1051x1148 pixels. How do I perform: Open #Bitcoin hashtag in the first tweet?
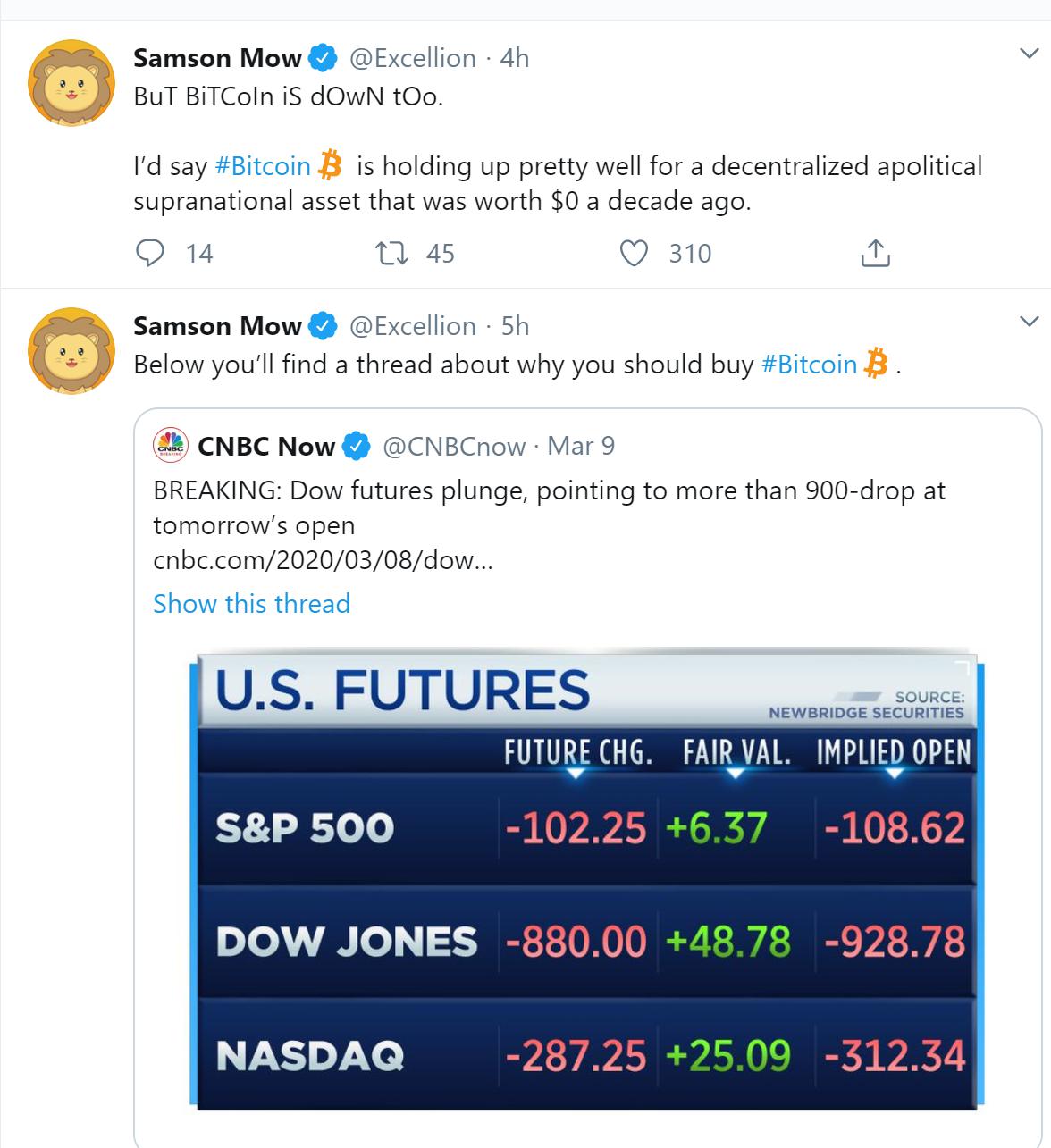(263, 166)
